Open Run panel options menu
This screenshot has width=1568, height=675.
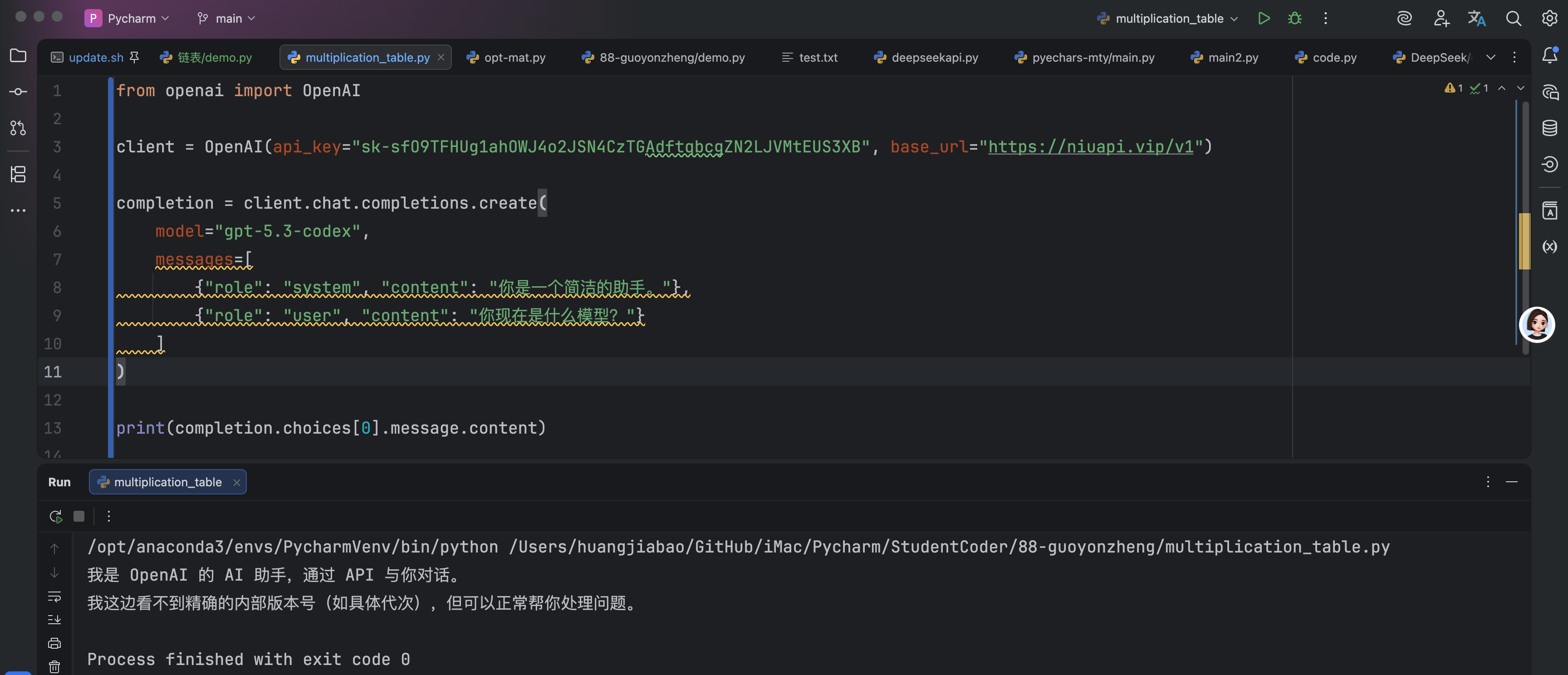(x=1488, y=481)
